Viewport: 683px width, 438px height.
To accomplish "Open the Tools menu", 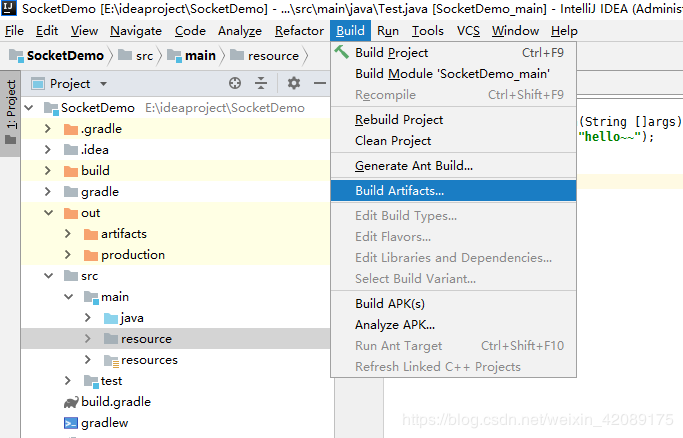I will (428, 31).
